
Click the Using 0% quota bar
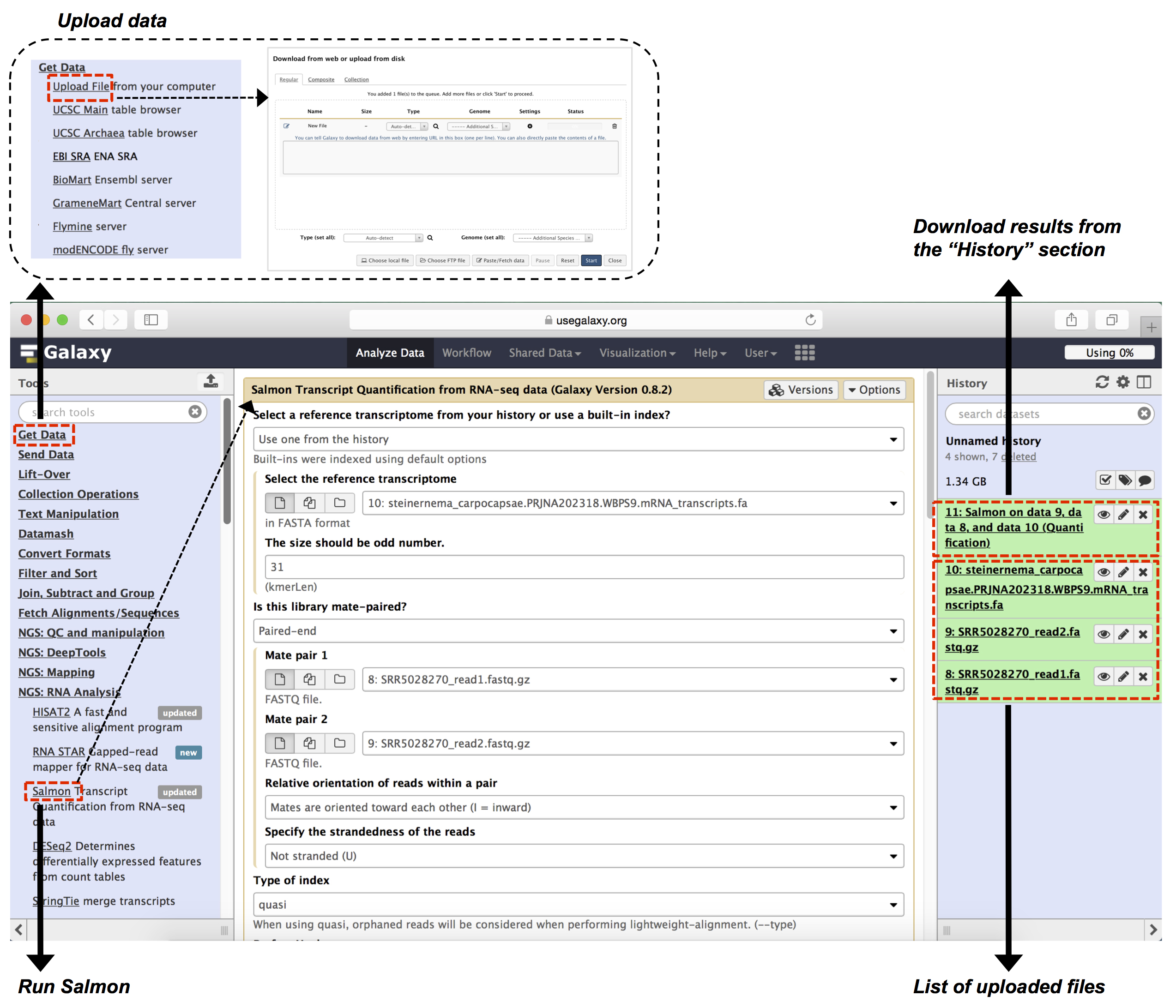pos(1109,352)
